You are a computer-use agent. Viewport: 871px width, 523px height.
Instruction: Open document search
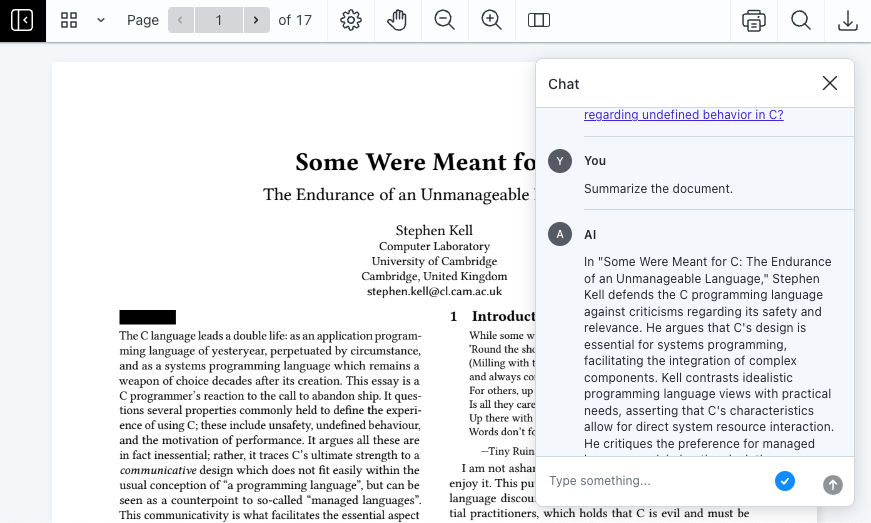tap(801, 20)
